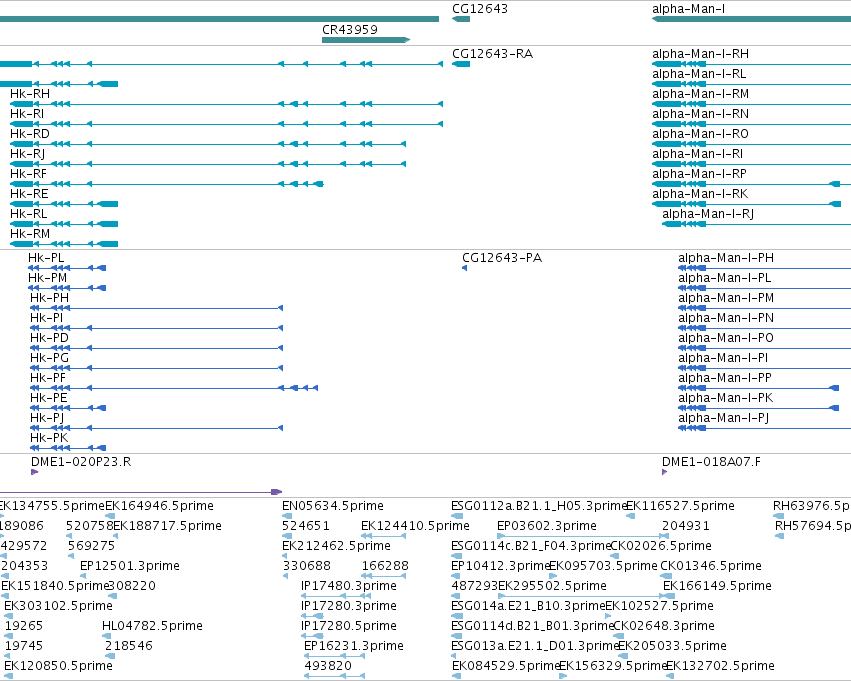The height and width of the screenshot is (681, 851).
Task: Select EST EP03602.3prime label
Action: pos(547,526)
